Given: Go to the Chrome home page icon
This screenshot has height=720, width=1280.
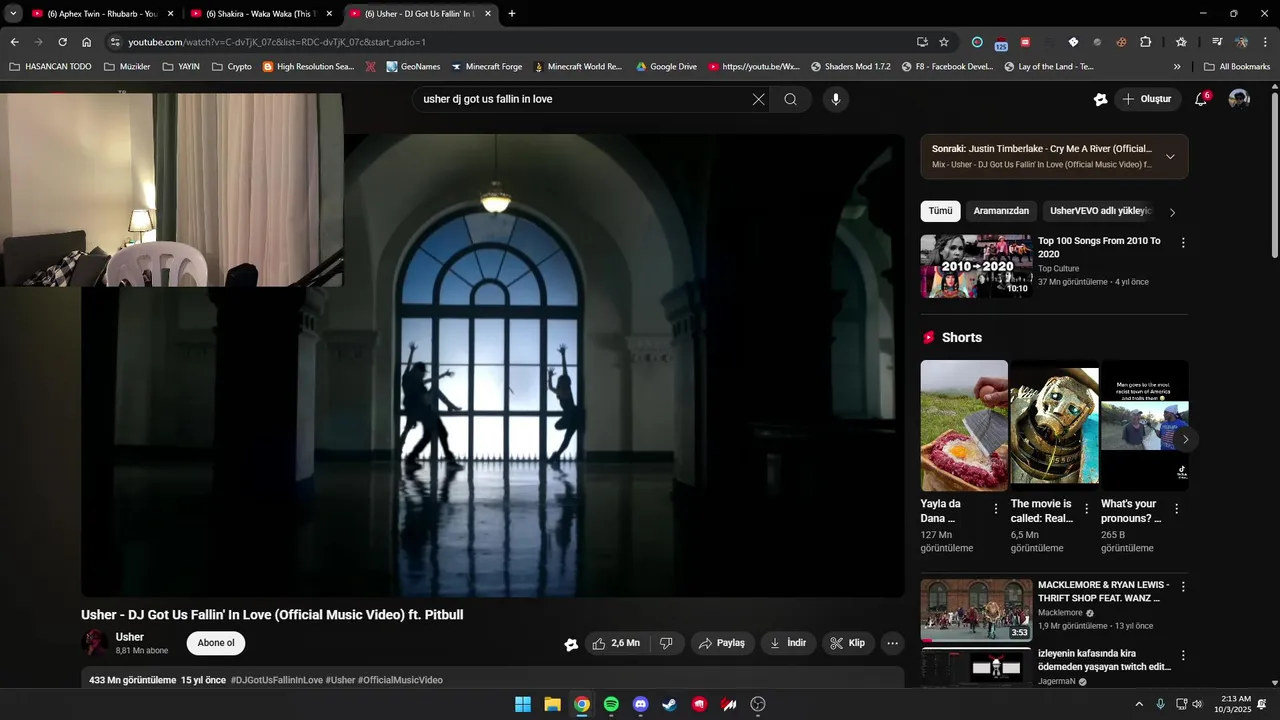Looking at the screenshot, I should (x=87, y=42).
